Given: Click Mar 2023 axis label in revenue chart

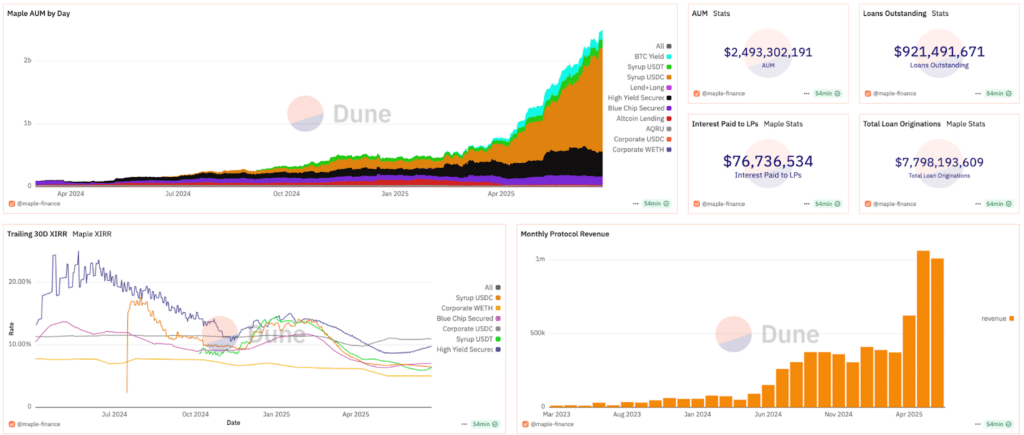Looking at the screenshot, I should click(556, 414).
